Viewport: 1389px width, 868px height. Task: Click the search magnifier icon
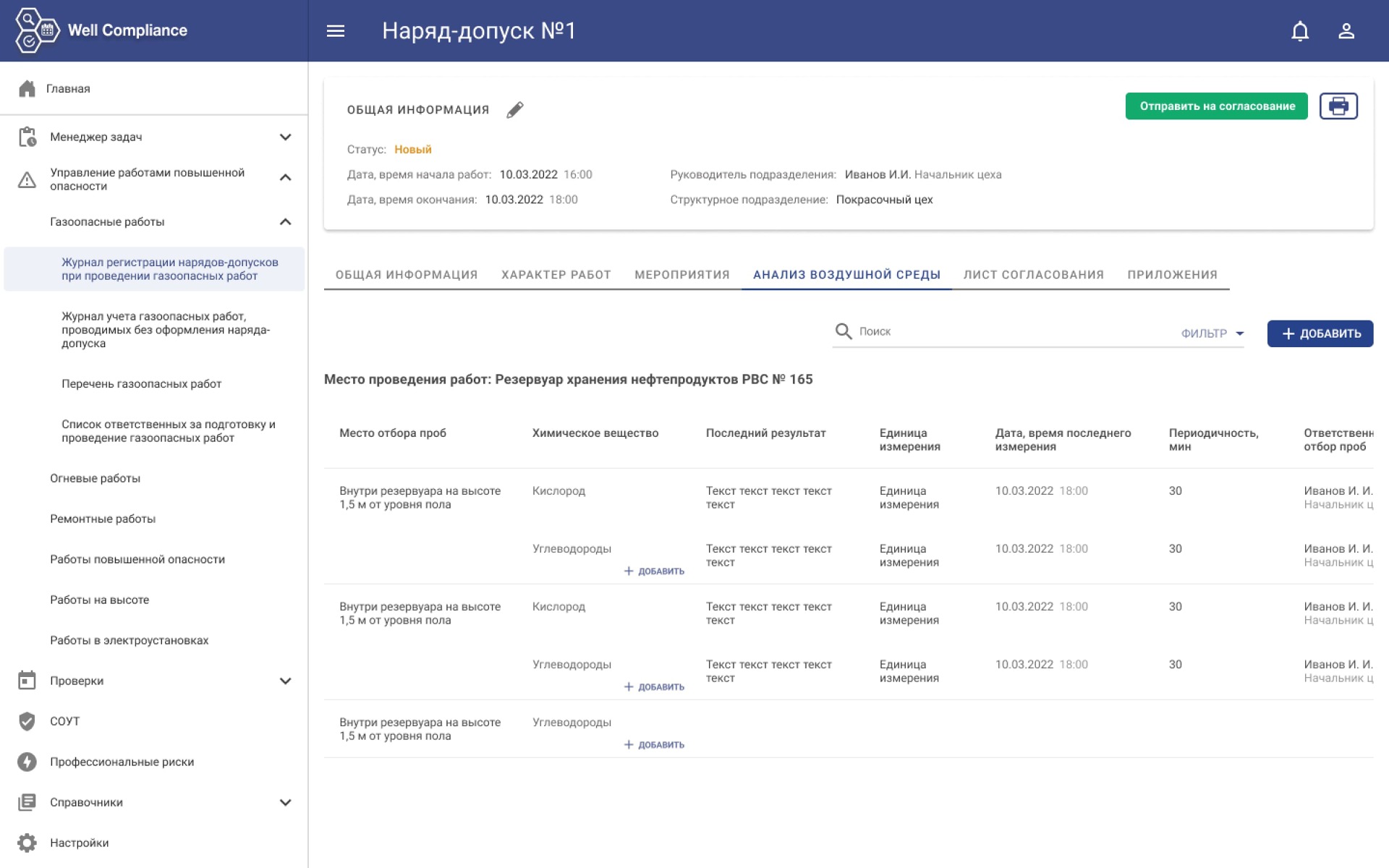[843, 331]
